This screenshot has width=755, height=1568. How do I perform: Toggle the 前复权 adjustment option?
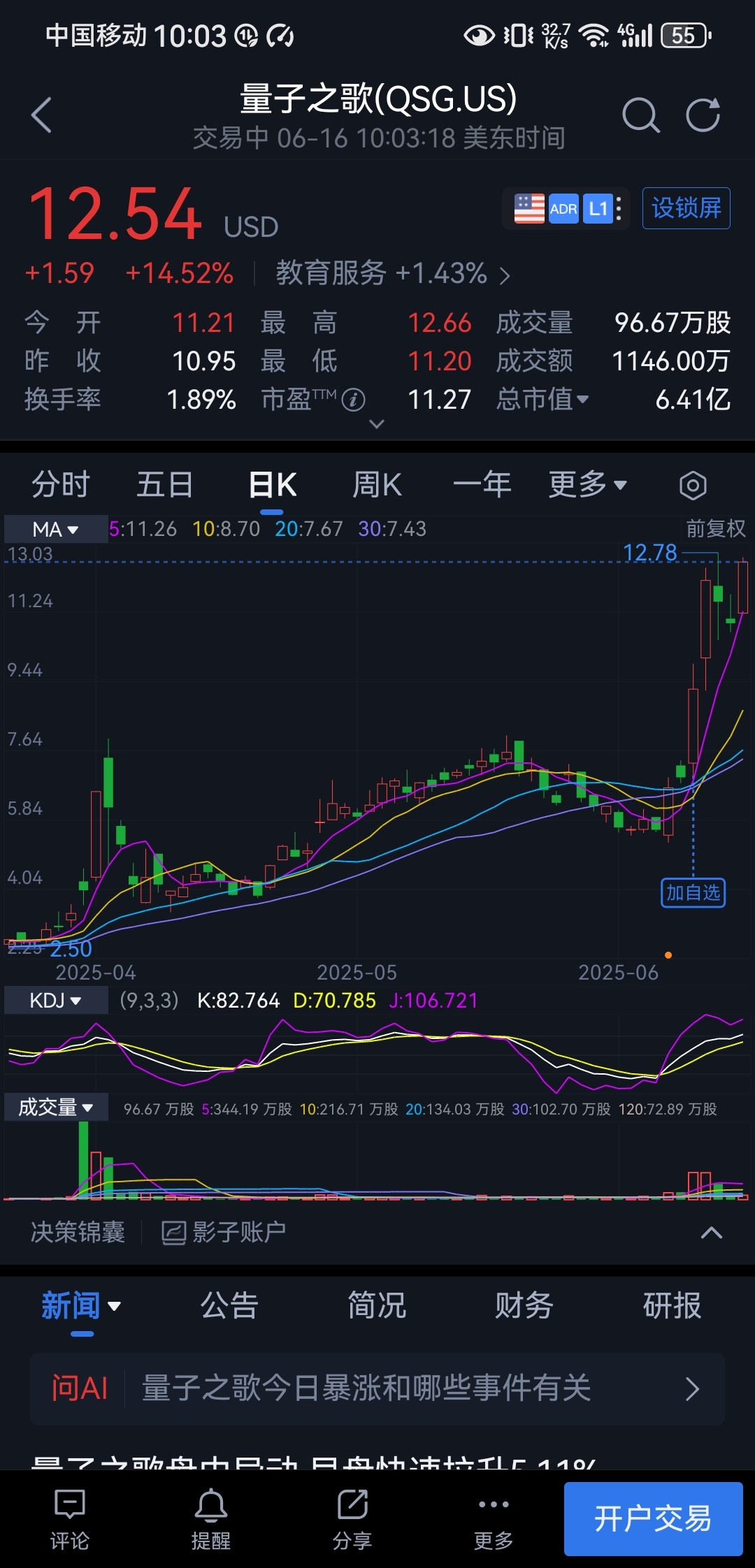tap(715, 528)
